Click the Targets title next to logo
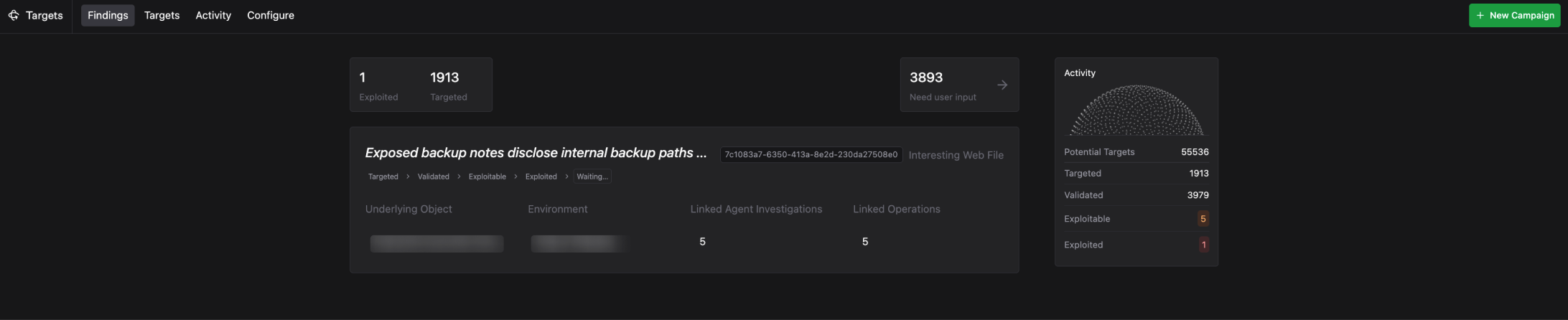The height and width of the screenshot is (320, 1568). [x=45, y=15]
